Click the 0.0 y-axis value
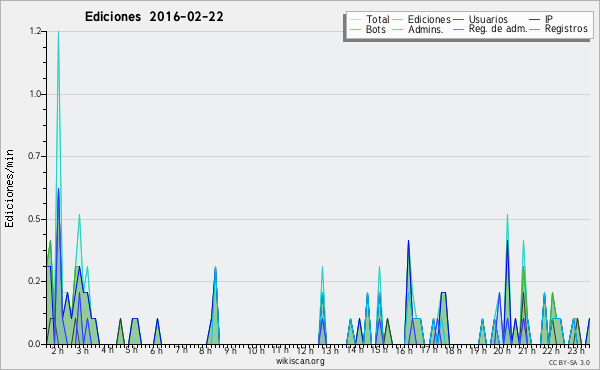 point(35,344)
